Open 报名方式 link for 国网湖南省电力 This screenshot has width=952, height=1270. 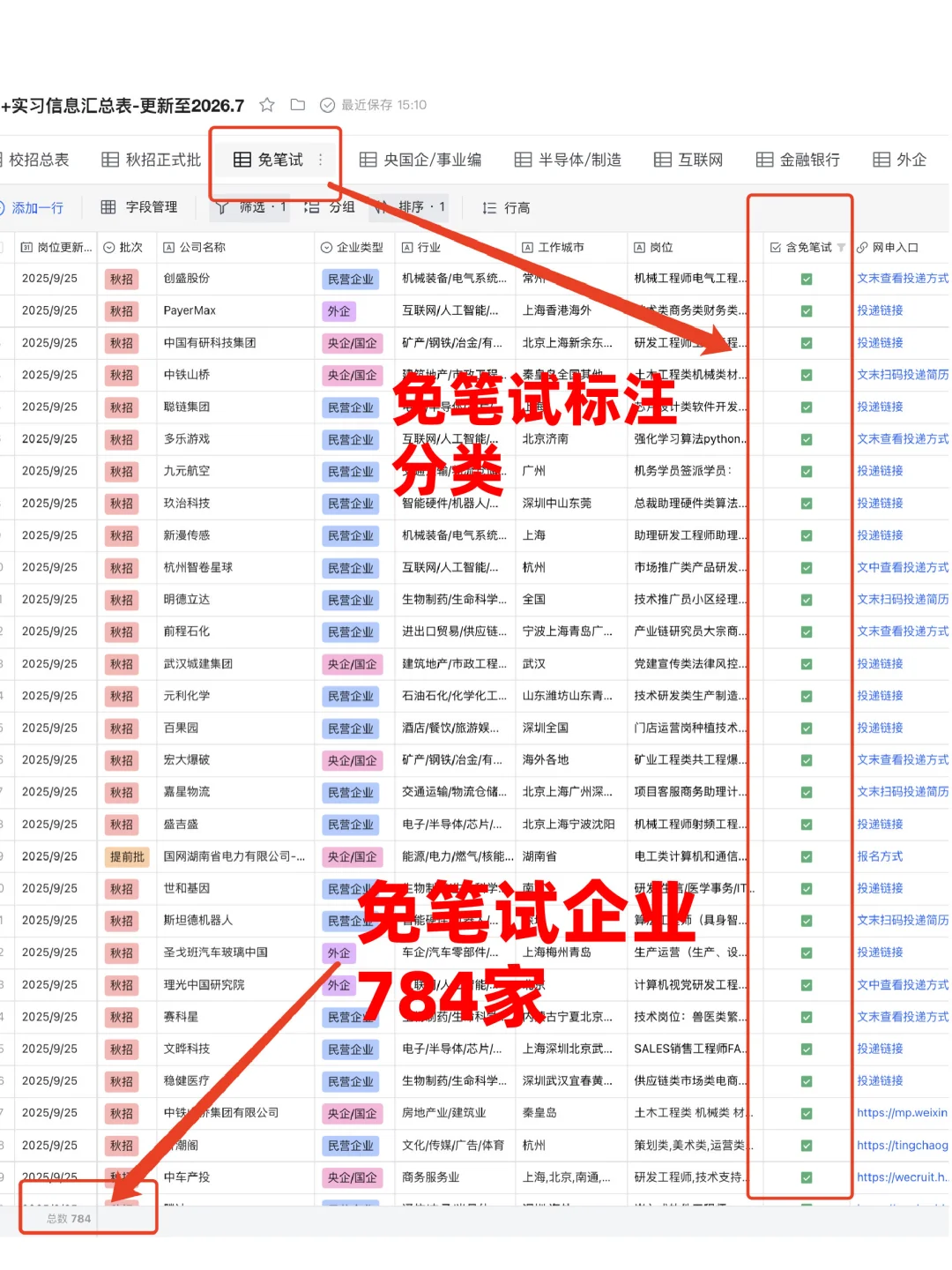[880, 856]
